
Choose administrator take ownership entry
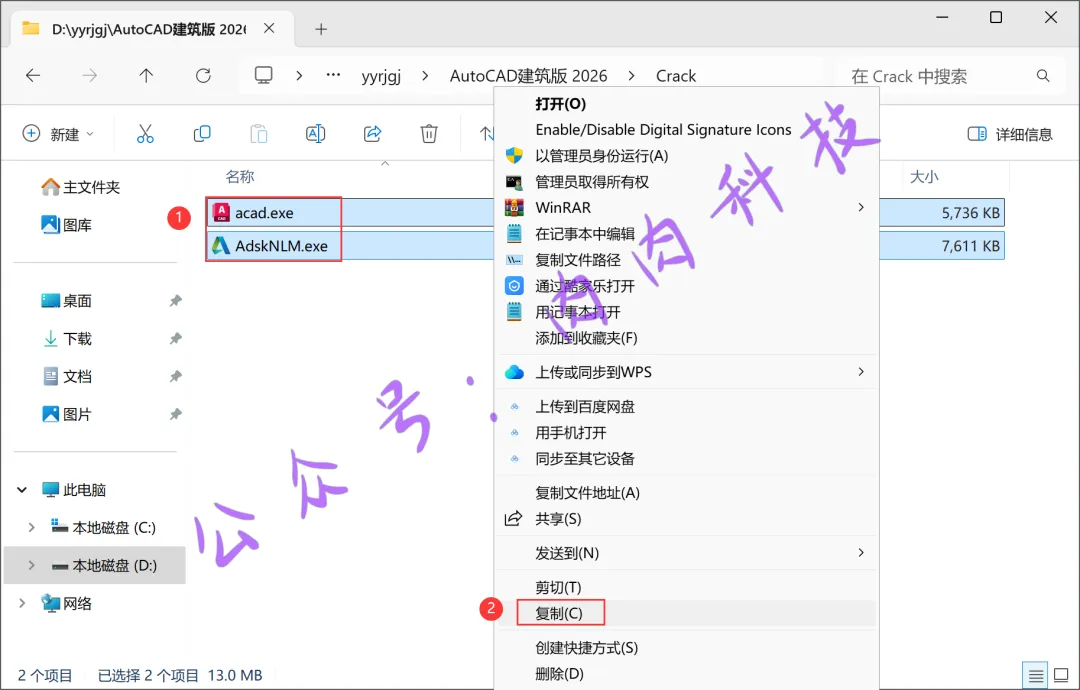(x=686, y=182)
